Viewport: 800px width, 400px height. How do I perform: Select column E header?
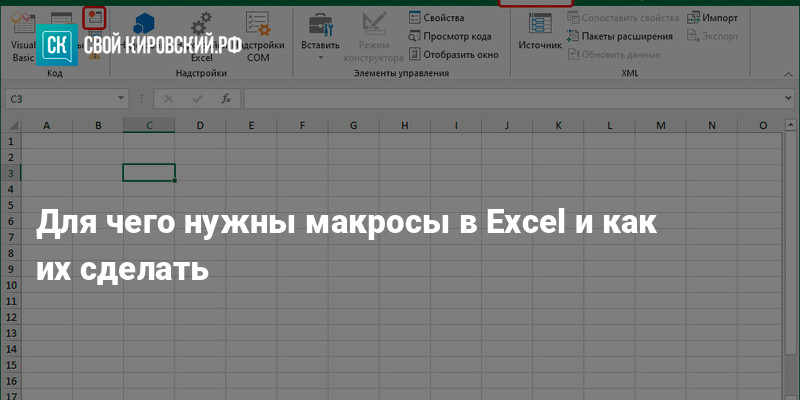pos(251,126)
